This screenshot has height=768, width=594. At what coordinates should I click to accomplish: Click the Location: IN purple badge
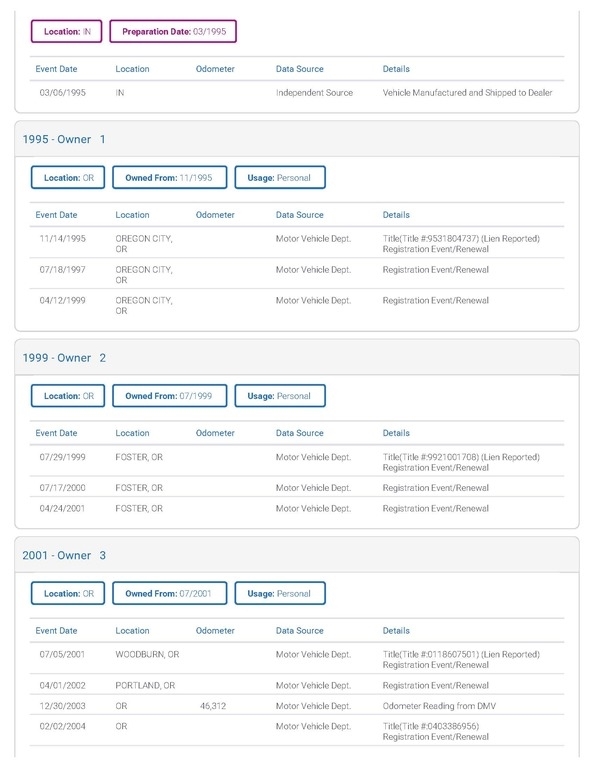tap(67, 31)
